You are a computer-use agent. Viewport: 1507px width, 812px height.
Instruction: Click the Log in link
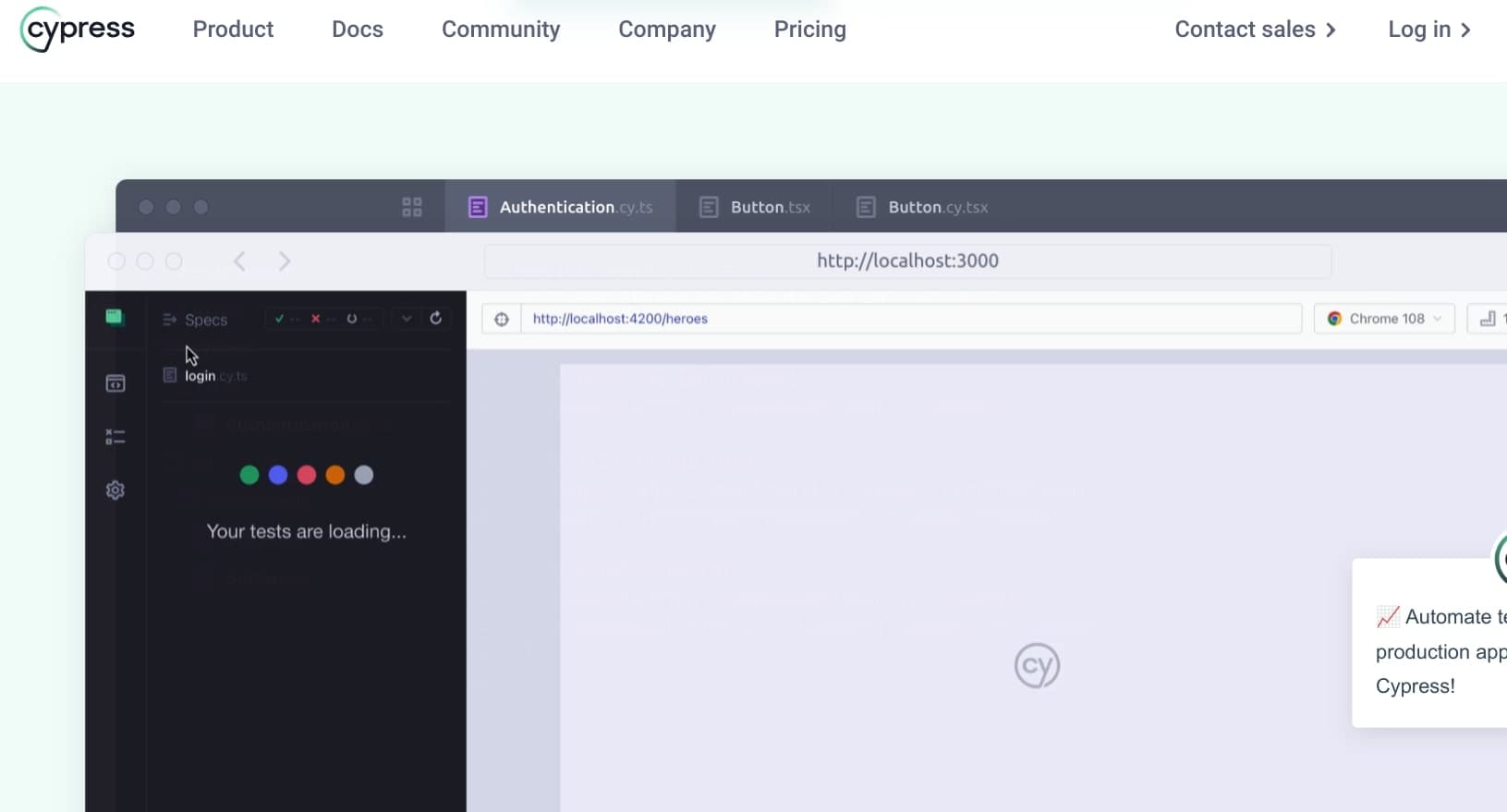[x=1428, y=30]
